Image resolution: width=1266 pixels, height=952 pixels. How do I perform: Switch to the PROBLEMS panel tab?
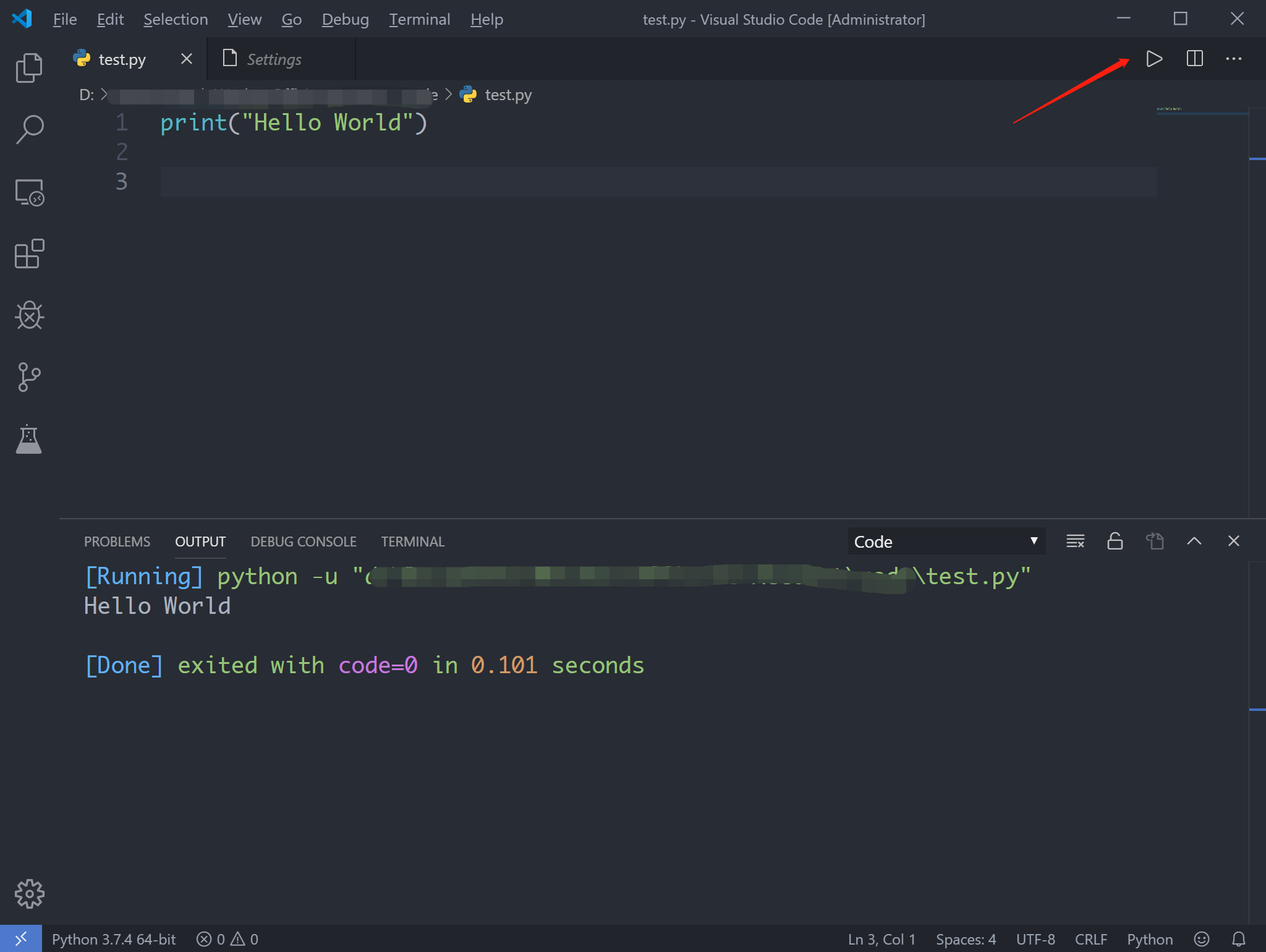[117, 542]
